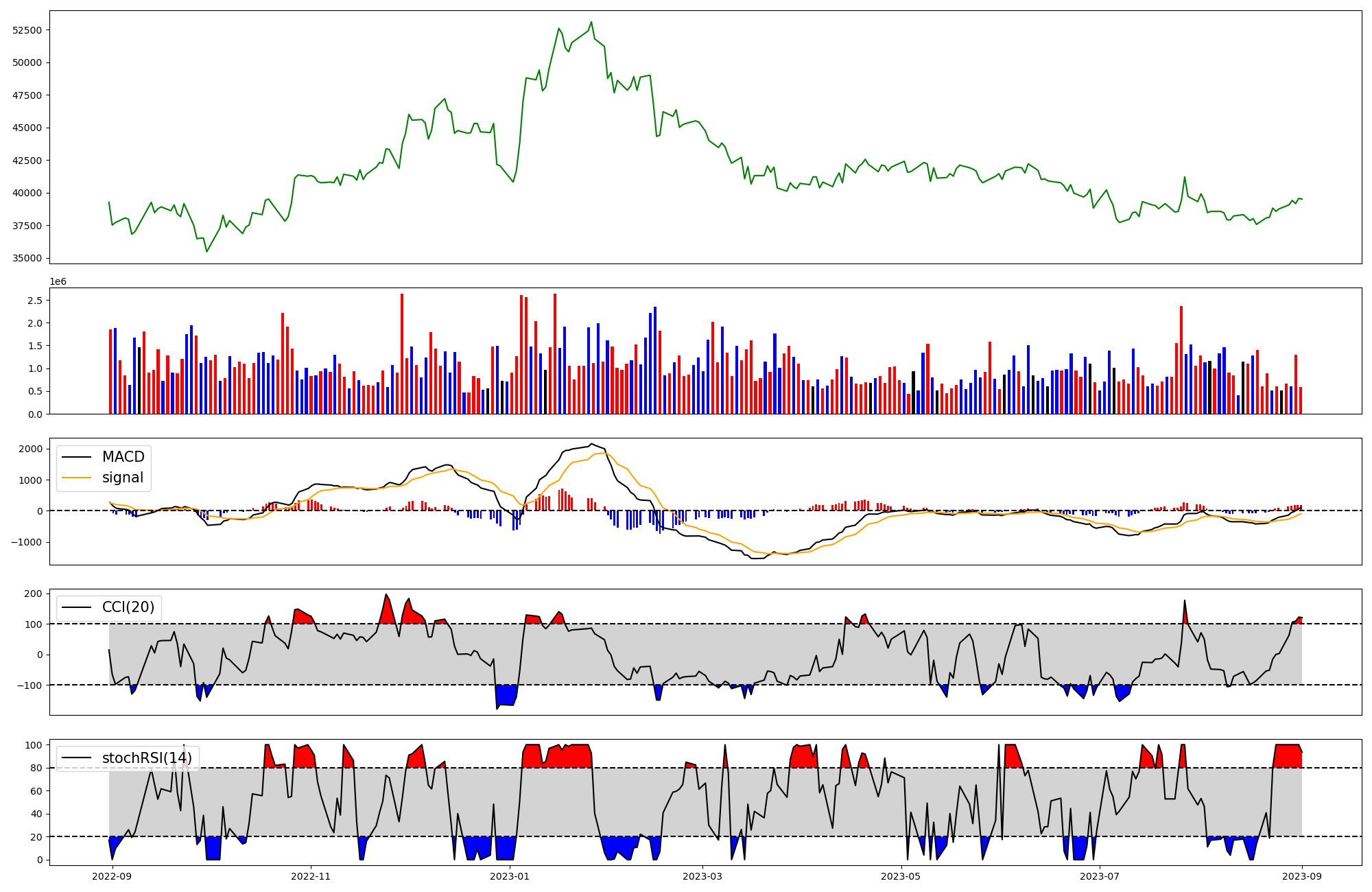Click the 2022-09 x-axis date label
The width and height of the screenshot is (1372, 892).
coord(112,876)
